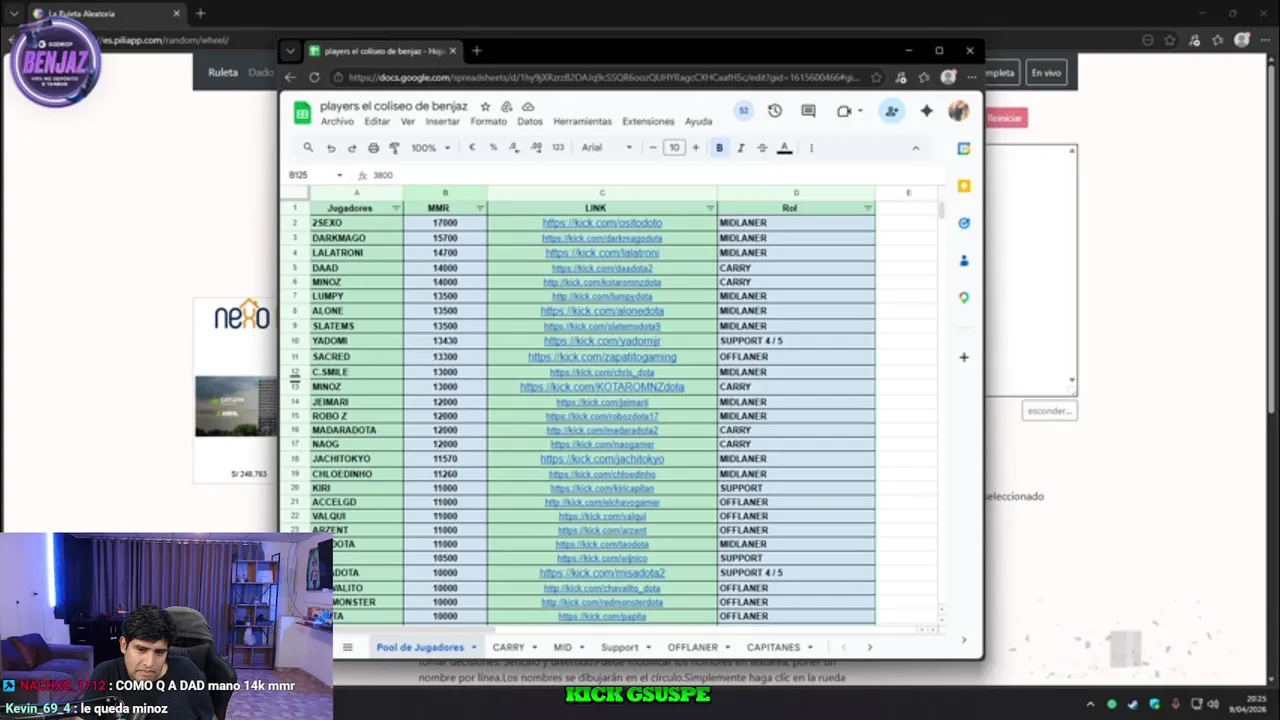Open Jugadores column filter dropdown
1280x720 pixels.
(396, 208)
